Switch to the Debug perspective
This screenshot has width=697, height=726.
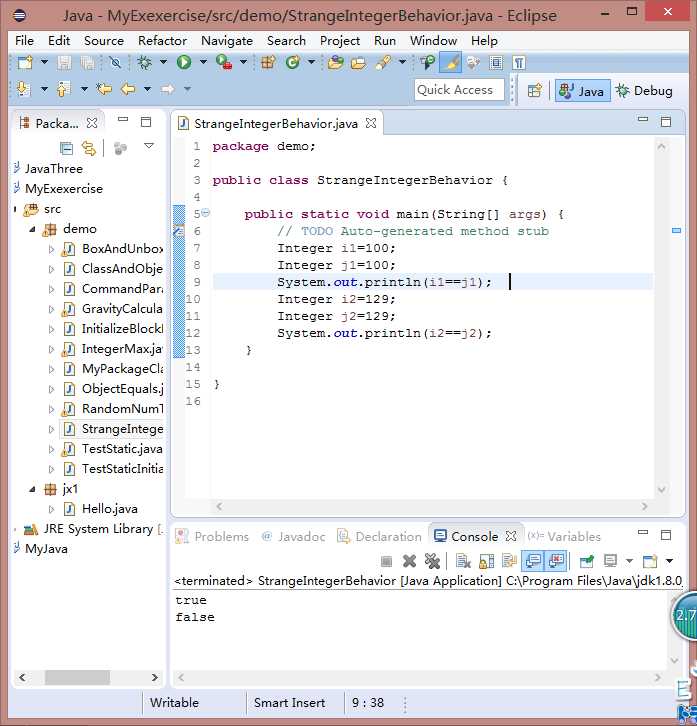[x=645, y=91]
